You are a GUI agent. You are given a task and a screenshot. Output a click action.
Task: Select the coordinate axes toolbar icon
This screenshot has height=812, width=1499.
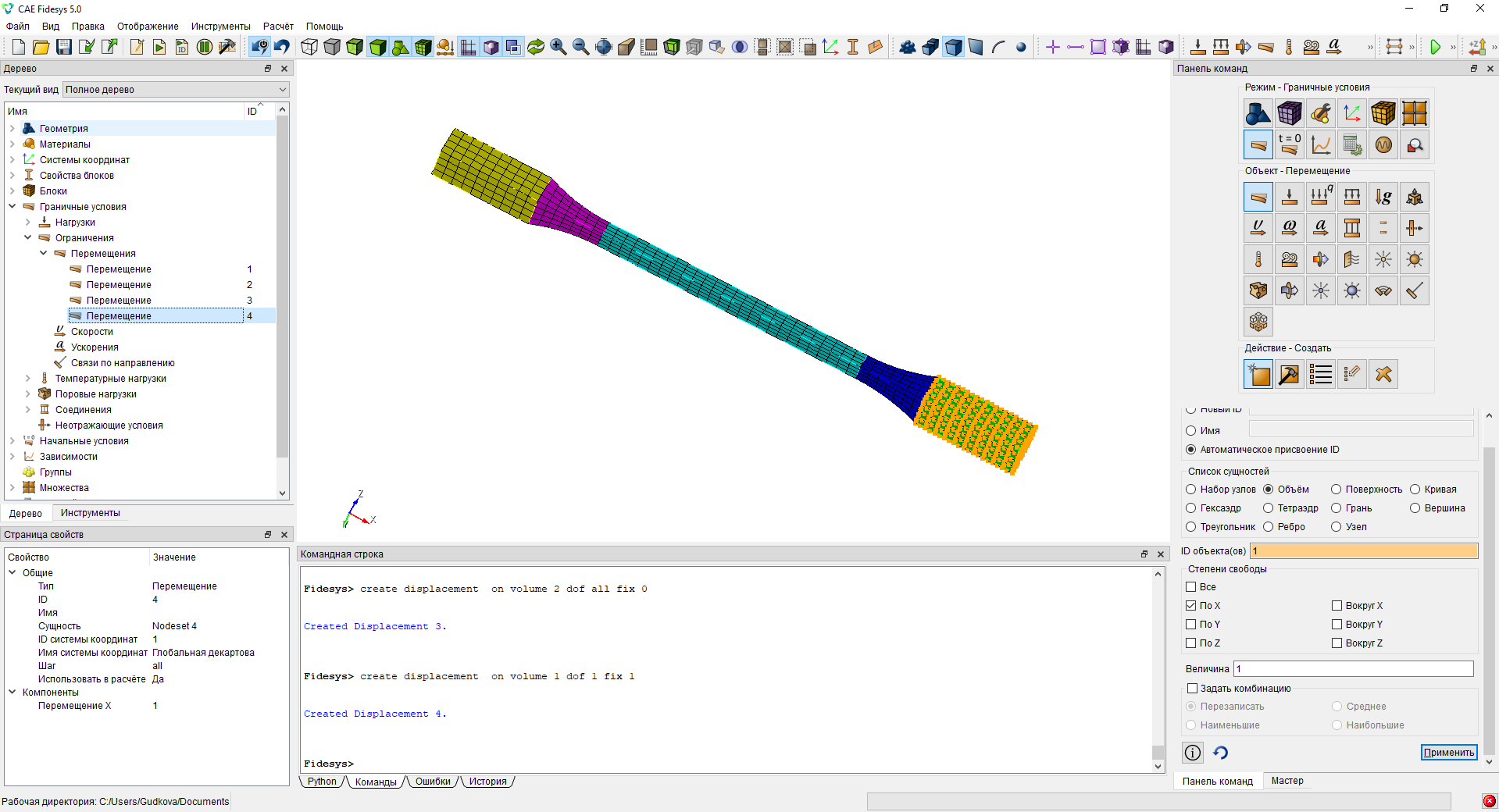(x=830, y=47)
